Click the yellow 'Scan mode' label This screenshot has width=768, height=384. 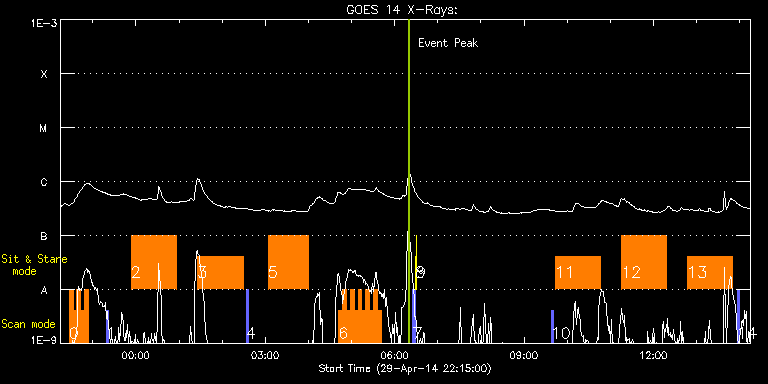coord(28,324)
